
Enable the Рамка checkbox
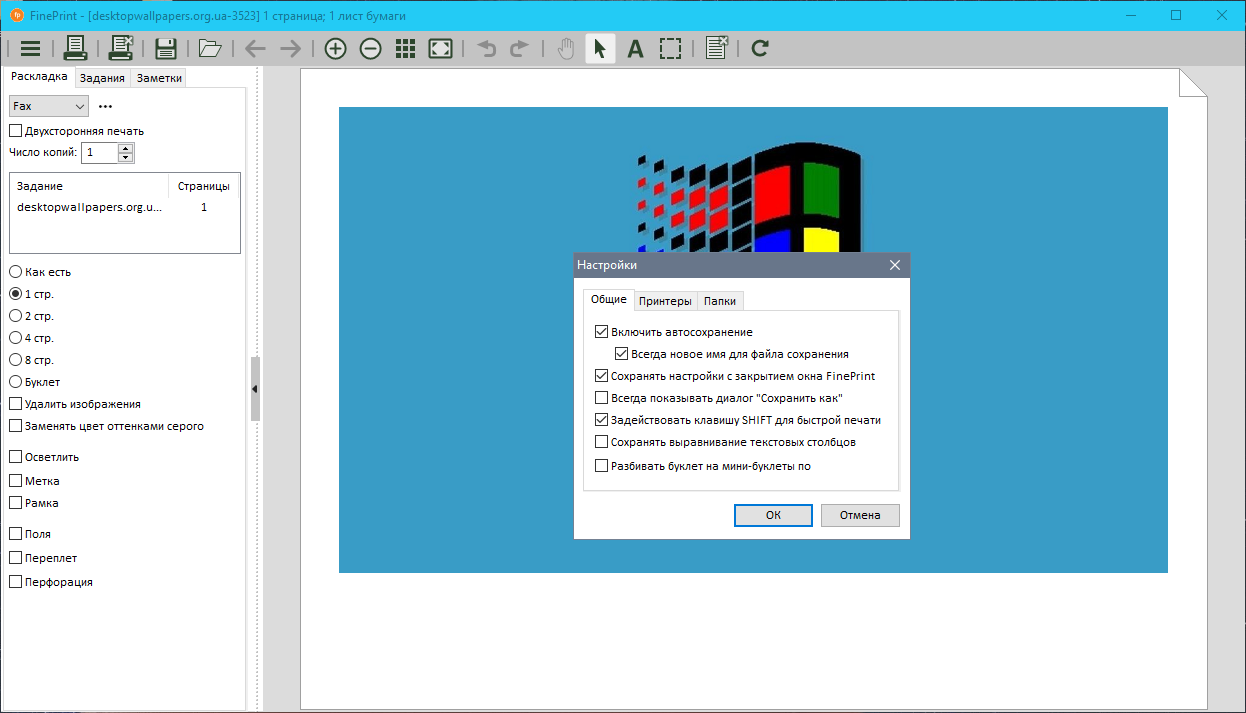pyautogui.click(x=34, y=503)
